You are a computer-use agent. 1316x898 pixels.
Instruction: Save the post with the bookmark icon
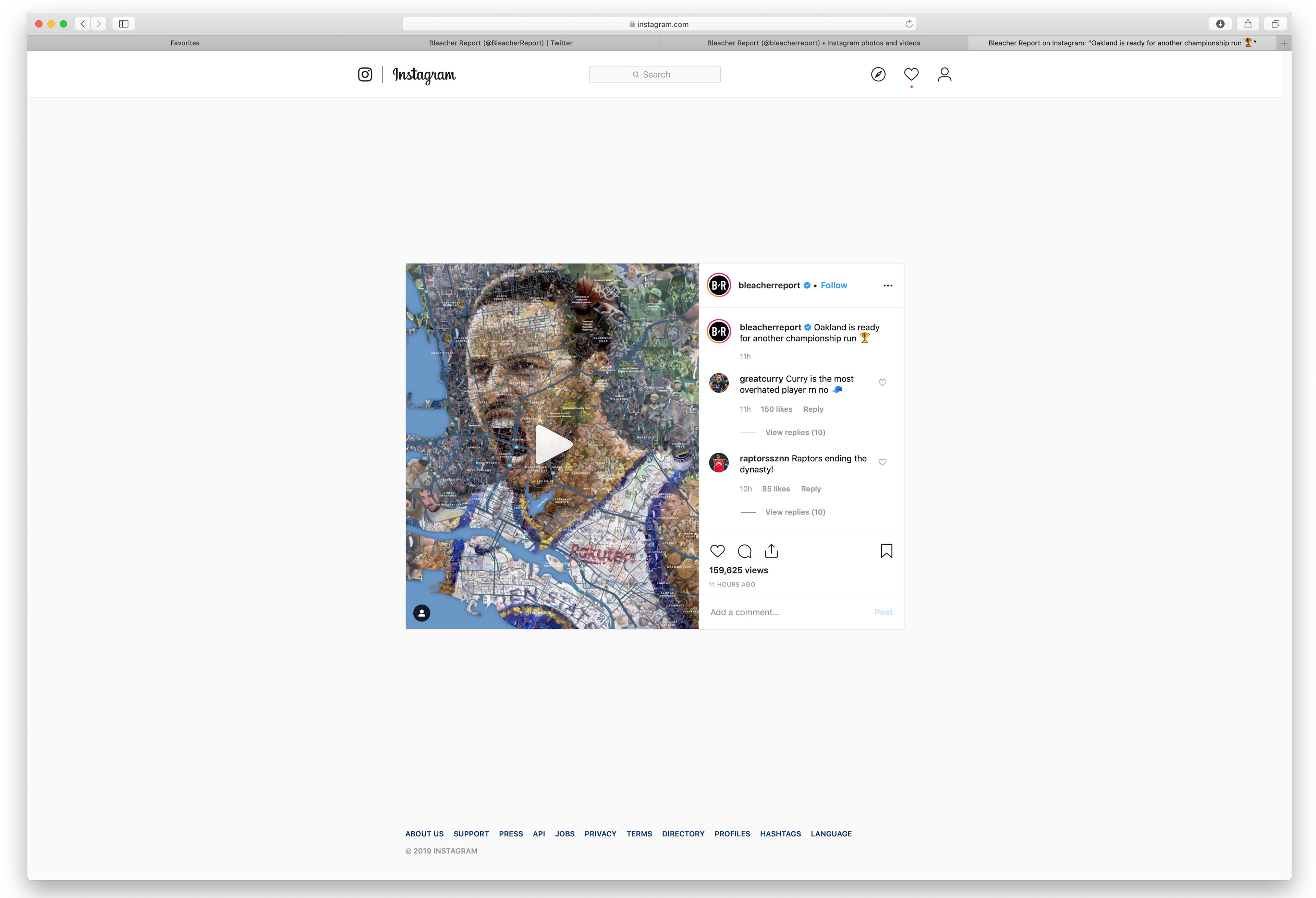point(887,551)
